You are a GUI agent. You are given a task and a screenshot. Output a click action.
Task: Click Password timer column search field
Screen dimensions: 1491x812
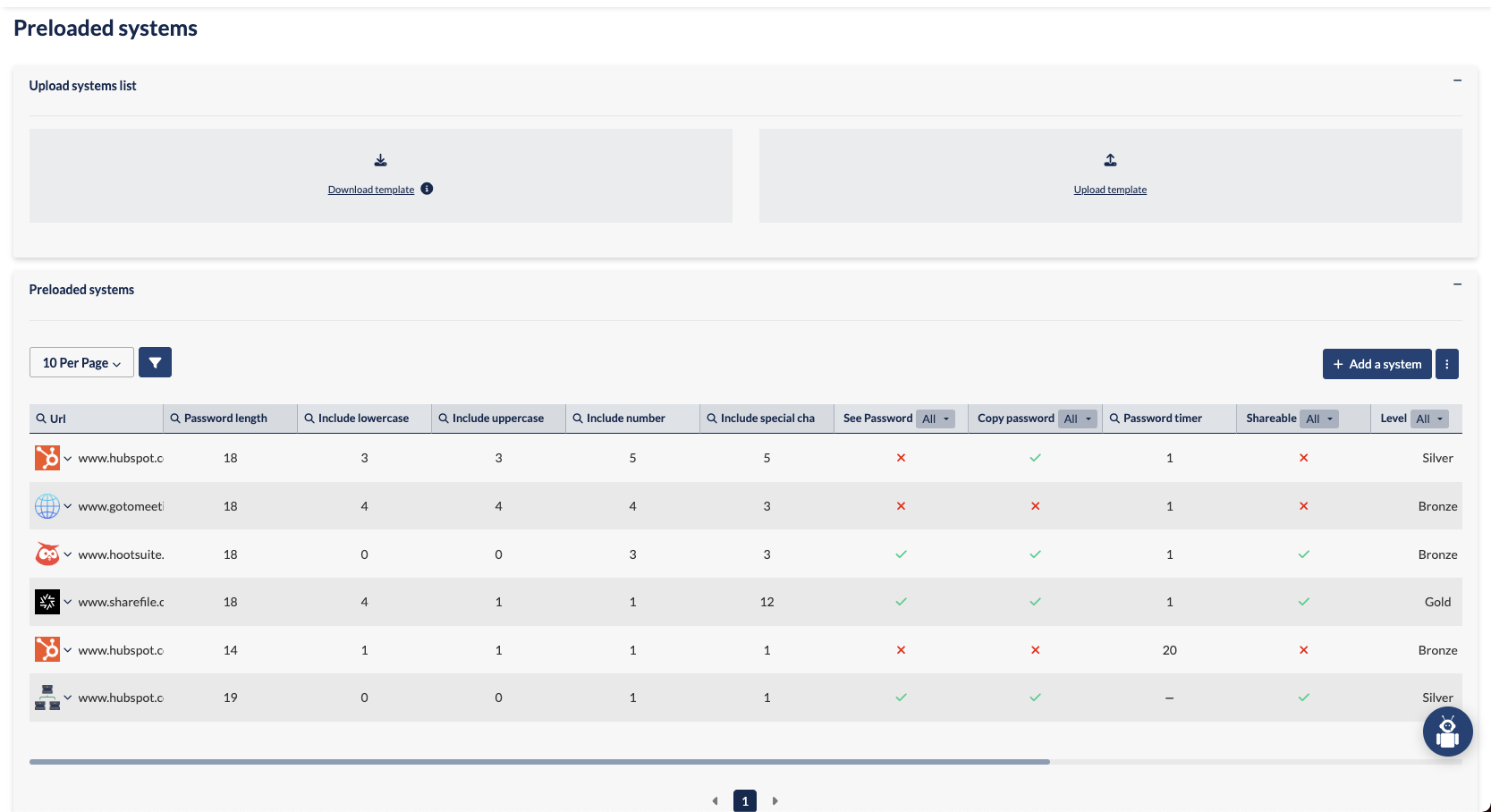click(x=1169, y=419)
